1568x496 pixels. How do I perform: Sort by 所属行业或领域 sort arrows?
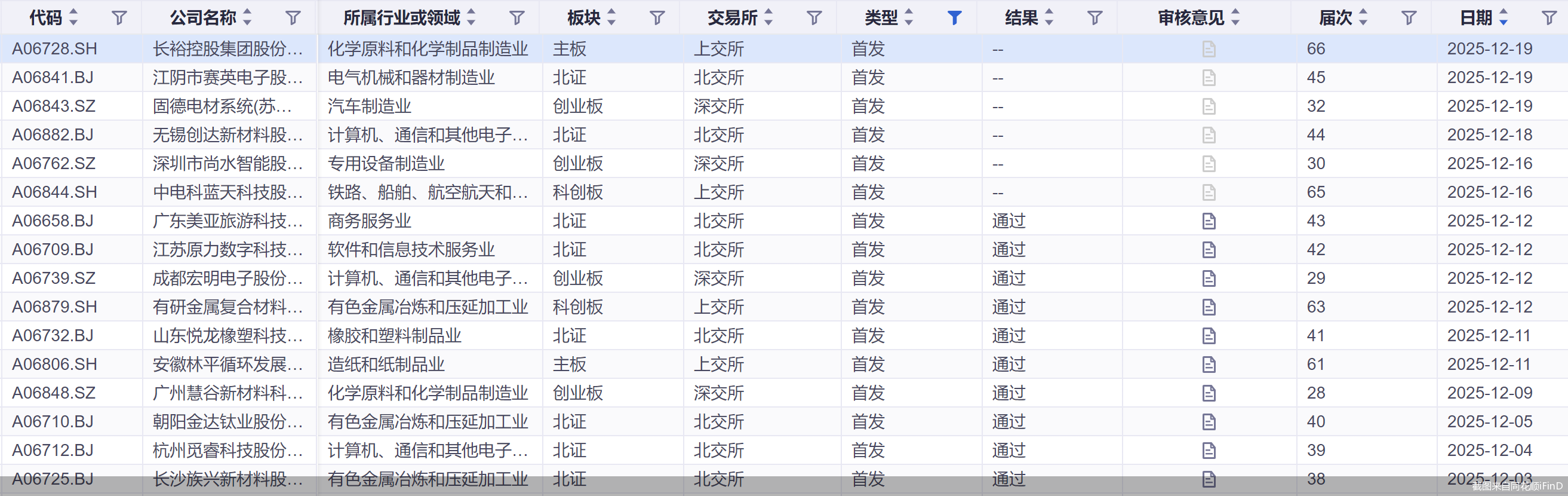pyautogui.click(x=471, y=18)
